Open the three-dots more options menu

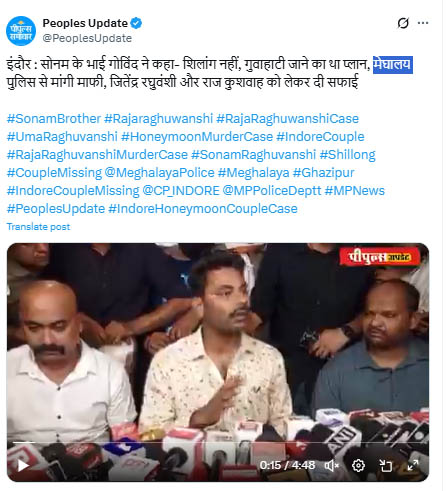click(x=423, y=23)
